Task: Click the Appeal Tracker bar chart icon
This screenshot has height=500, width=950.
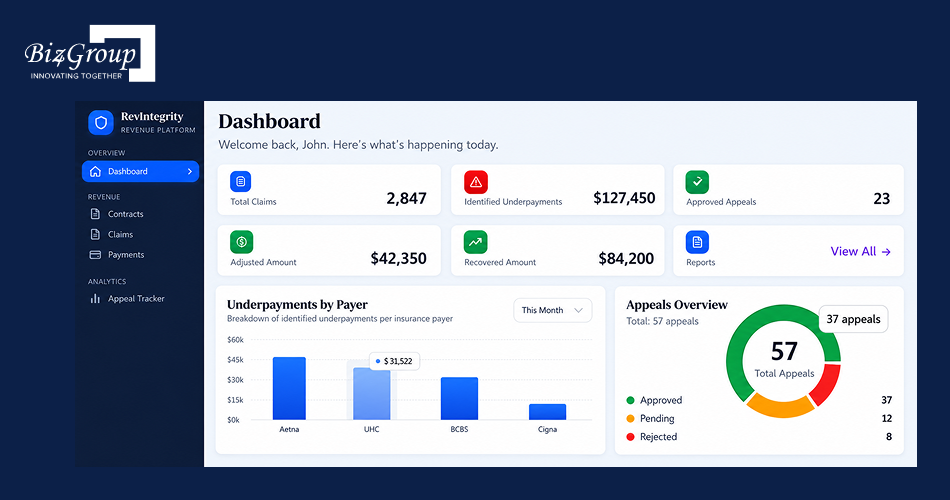Action: point(95,298)
